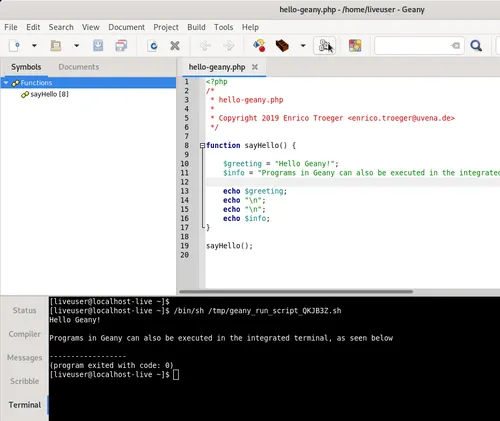Open the Build actions dropdown arrow
The image size is (500, 421).
[x=303, y=45]
